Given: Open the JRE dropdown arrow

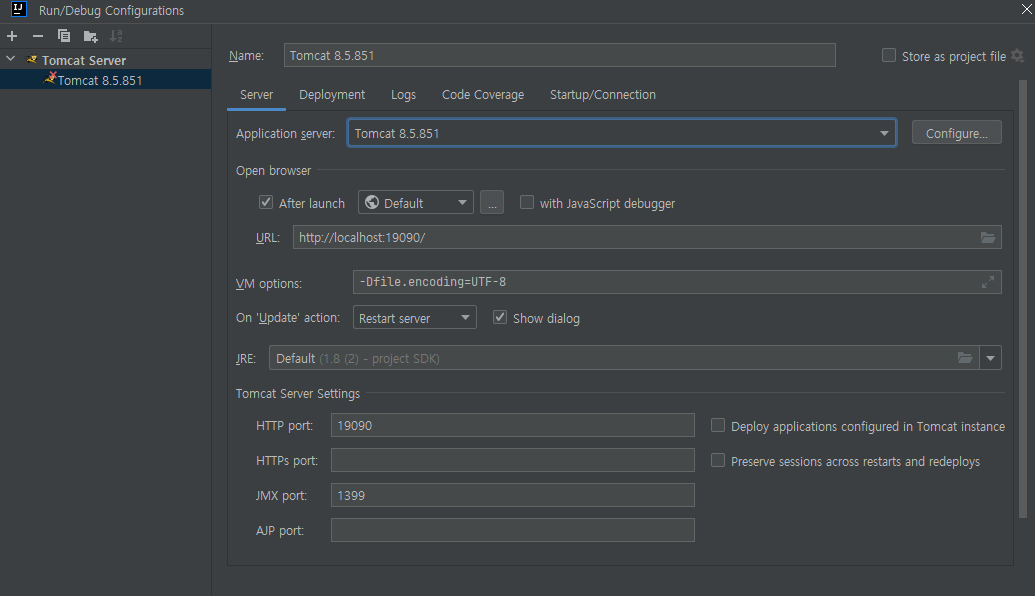Looking at the screenshot, I should point(990,358).
